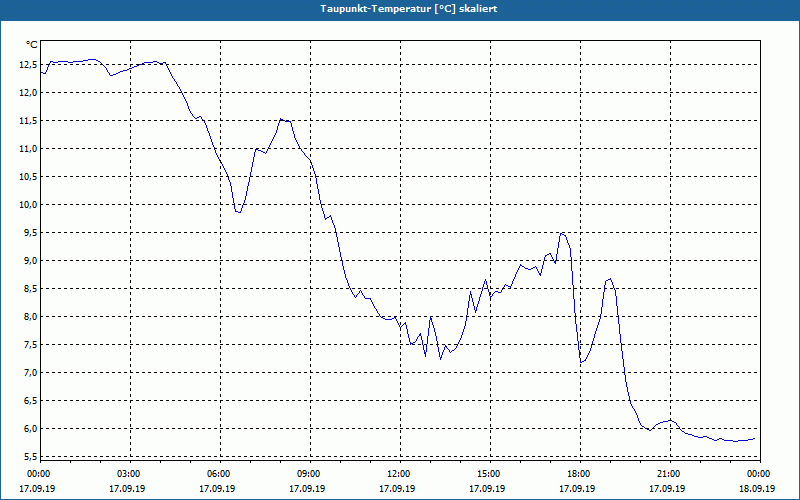Image resolution: width=800 pixels, height=500 pixels.
Task: Select the °C unit label on y-axis
Action: coord(32,45)
